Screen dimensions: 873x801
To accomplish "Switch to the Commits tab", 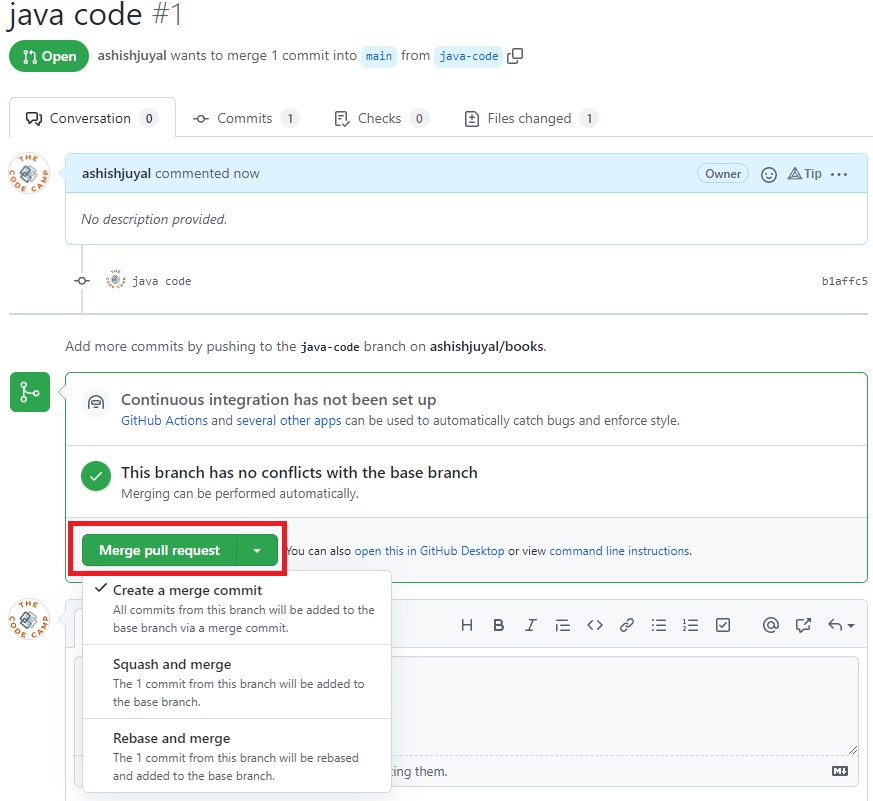I will pos(244,118).
